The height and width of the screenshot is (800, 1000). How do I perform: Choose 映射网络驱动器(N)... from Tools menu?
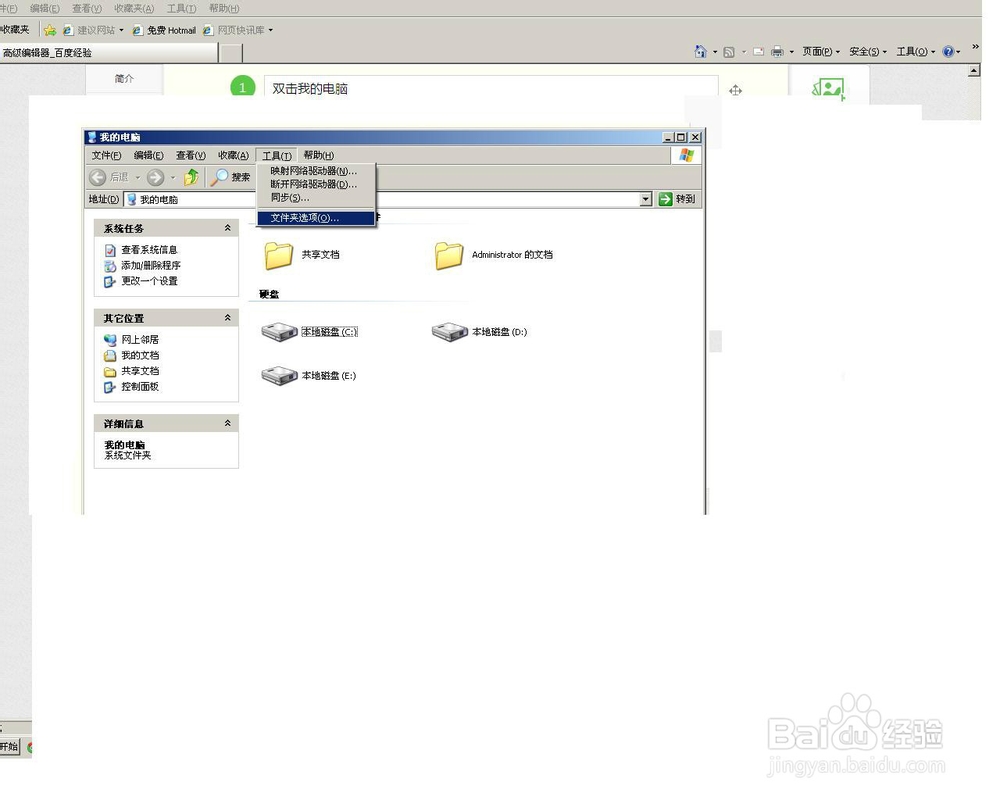(x=316, y=171)
